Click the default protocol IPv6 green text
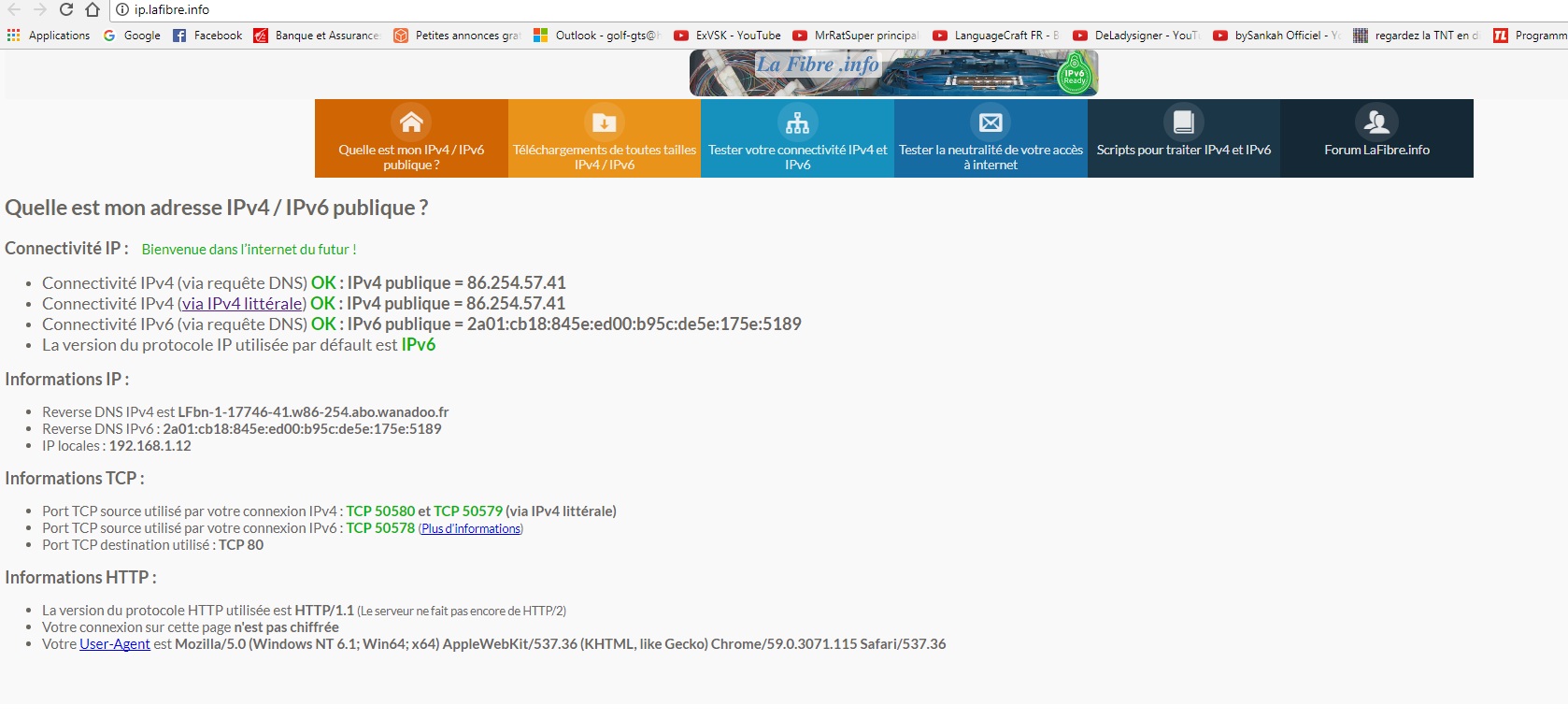1568x720 pixels. [419, 345]
